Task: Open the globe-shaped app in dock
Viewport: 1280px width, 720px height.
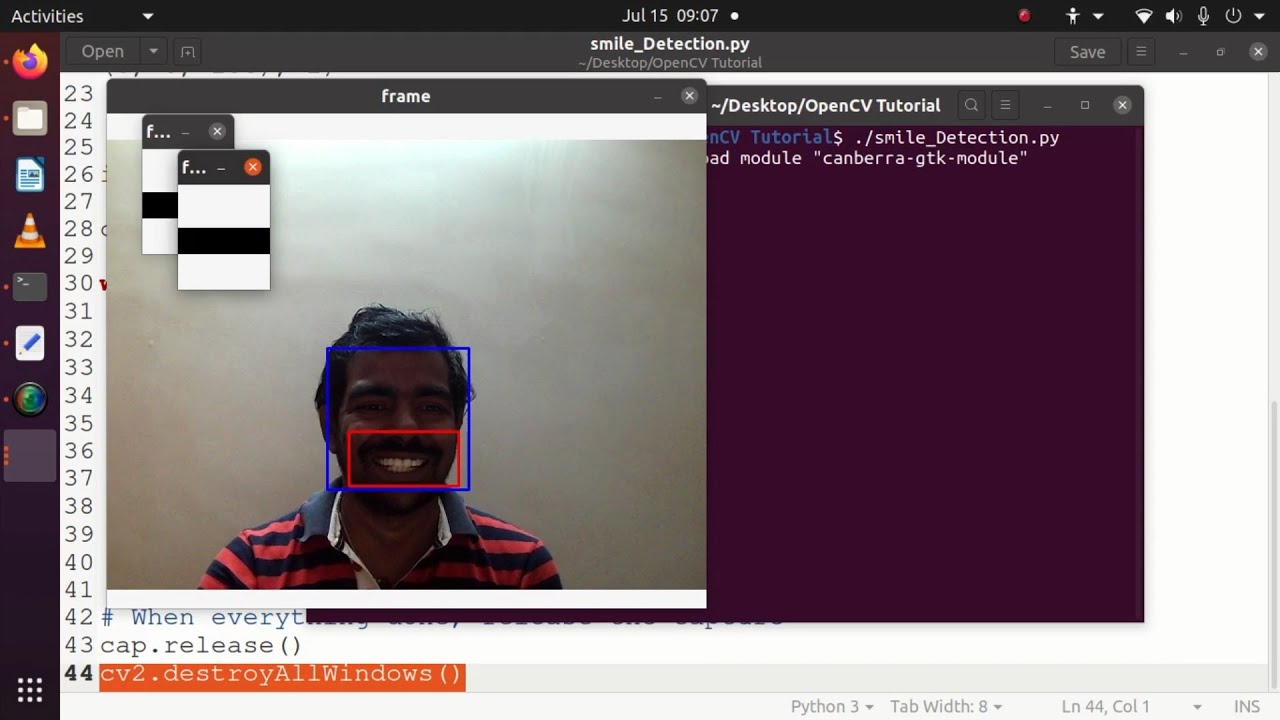Action: pos(30,400)
